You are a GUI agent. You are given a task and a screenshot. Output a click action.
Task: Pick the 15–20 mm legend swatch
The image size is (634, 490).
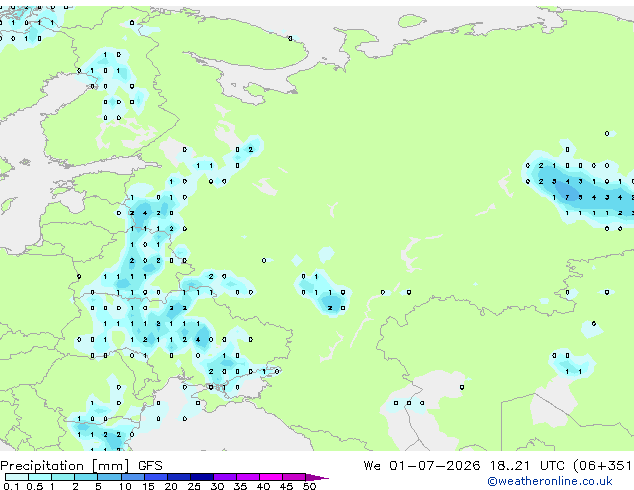tap(155, 477)
